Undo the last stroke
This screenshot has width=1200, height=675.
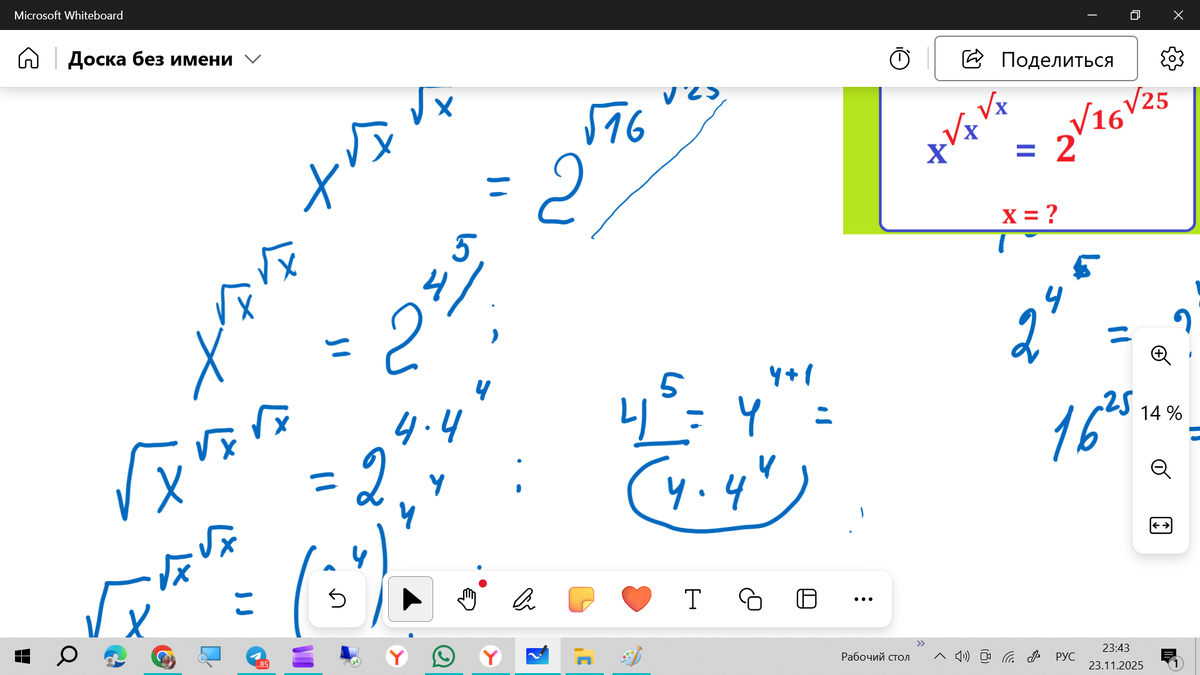point(337,599)
